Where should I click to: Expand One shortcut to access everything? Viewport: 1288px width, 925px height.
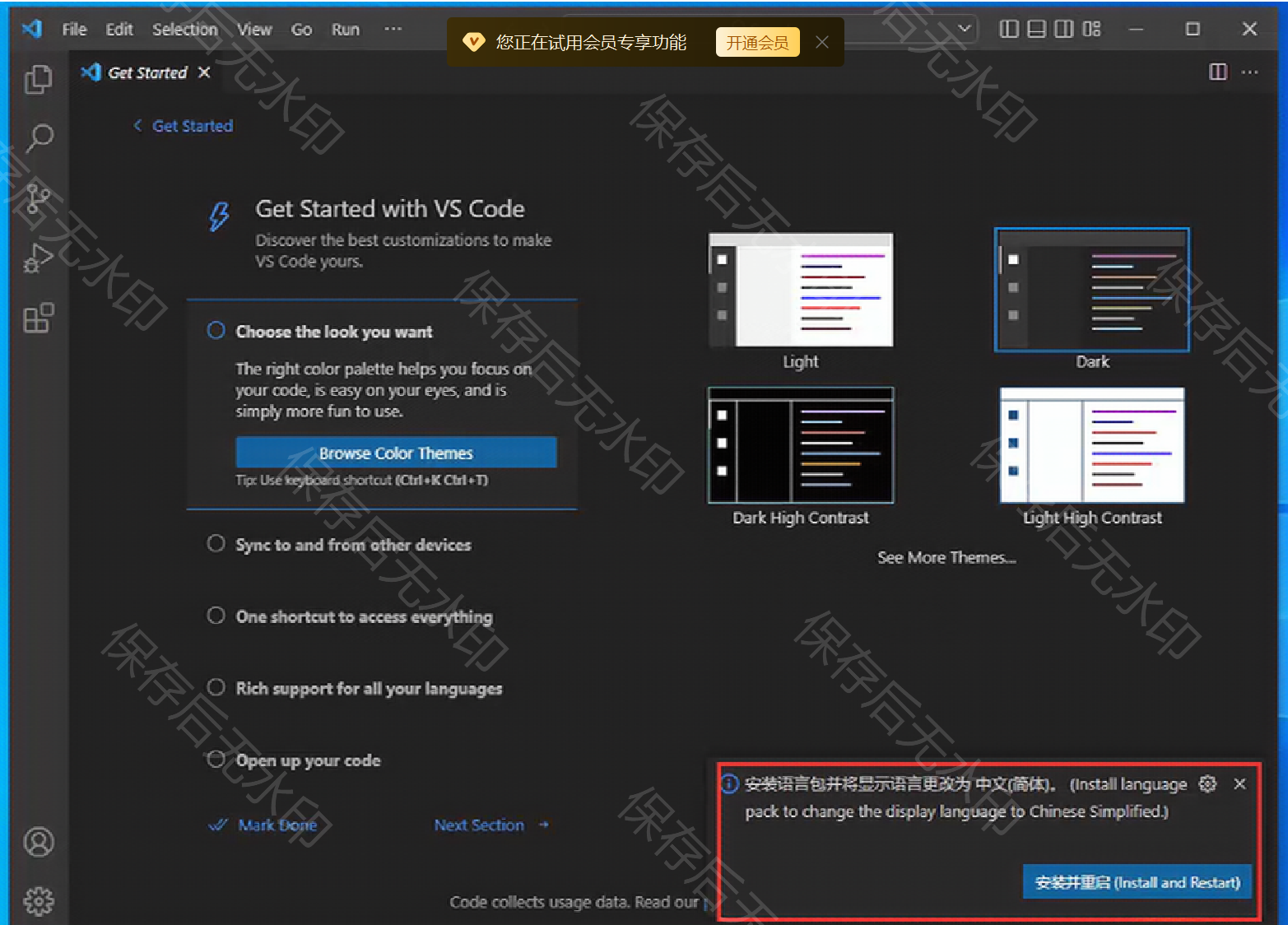(364, 616)
